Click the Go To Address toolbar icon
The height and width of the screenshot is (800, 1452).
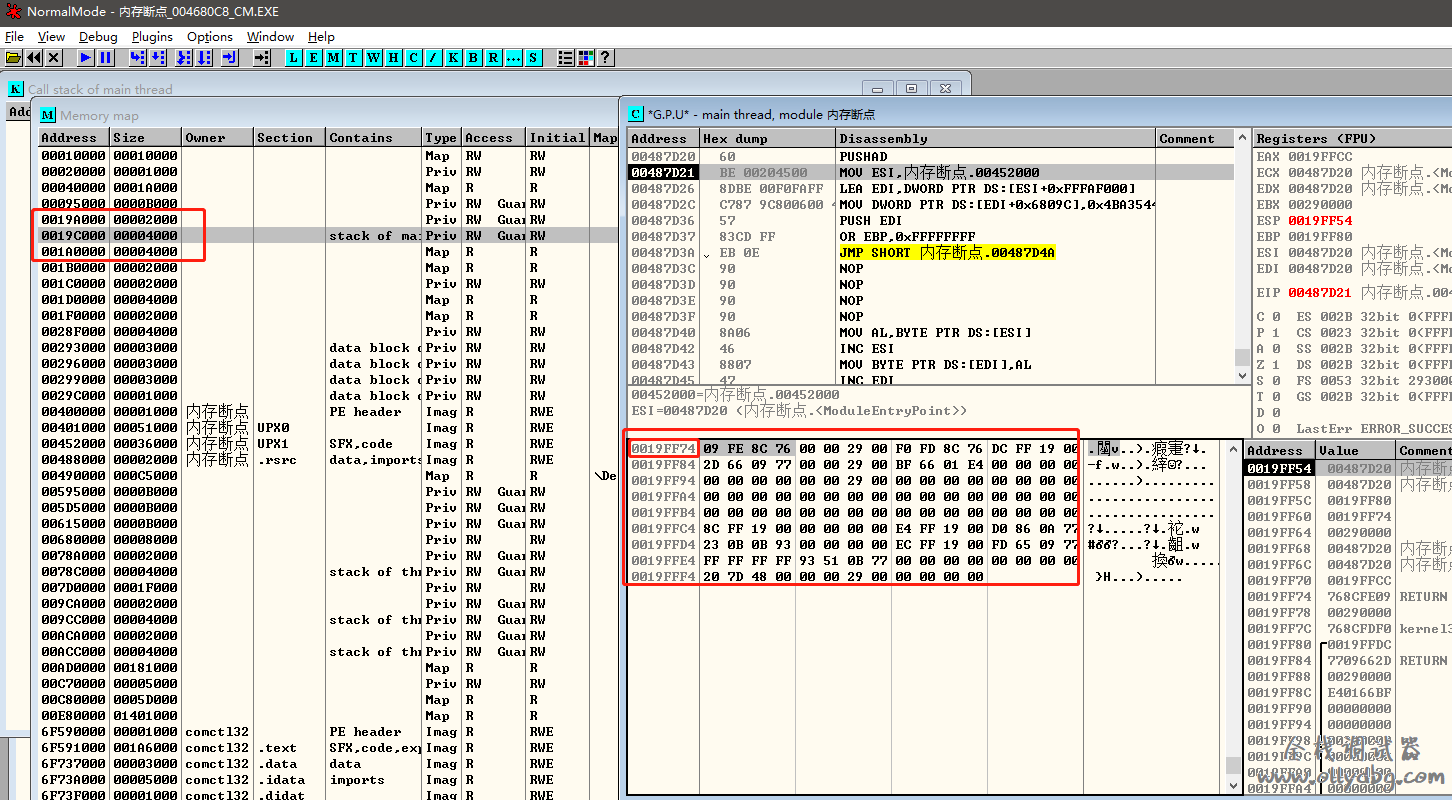click(x=262, y=58)
